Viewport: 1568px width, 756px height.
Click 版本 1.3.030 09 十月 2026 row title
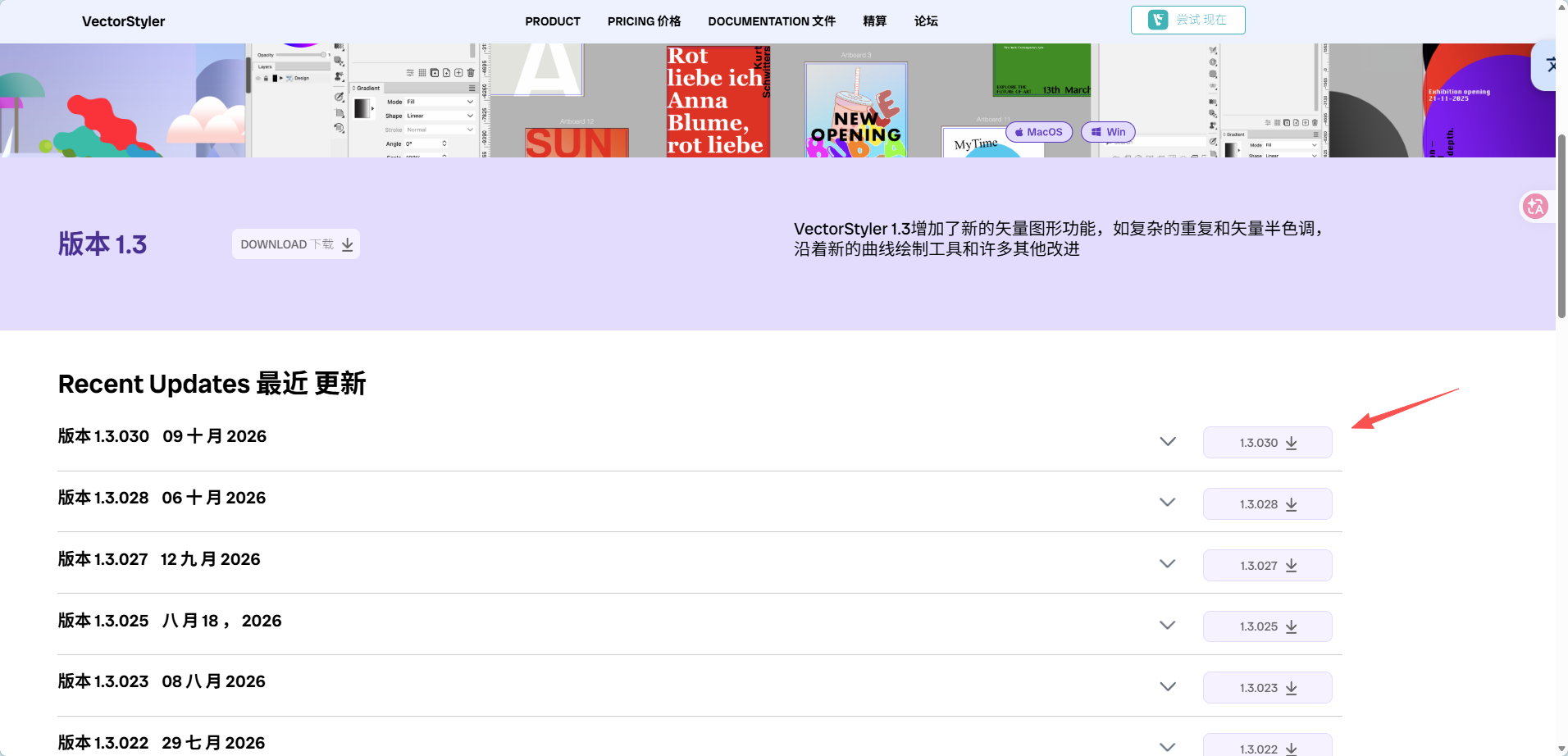click(162, 436)
